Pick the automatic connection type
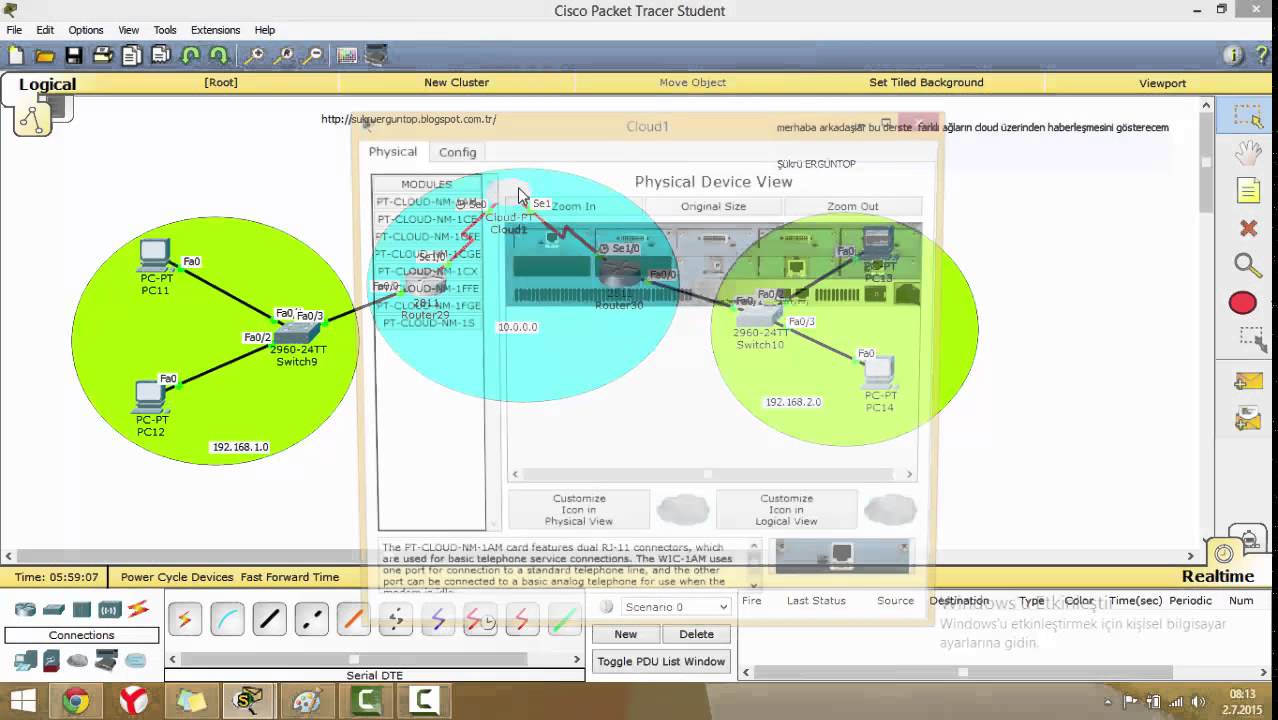Image resolution: width=1278 pixels, height=720 pixels. point(184,620)
